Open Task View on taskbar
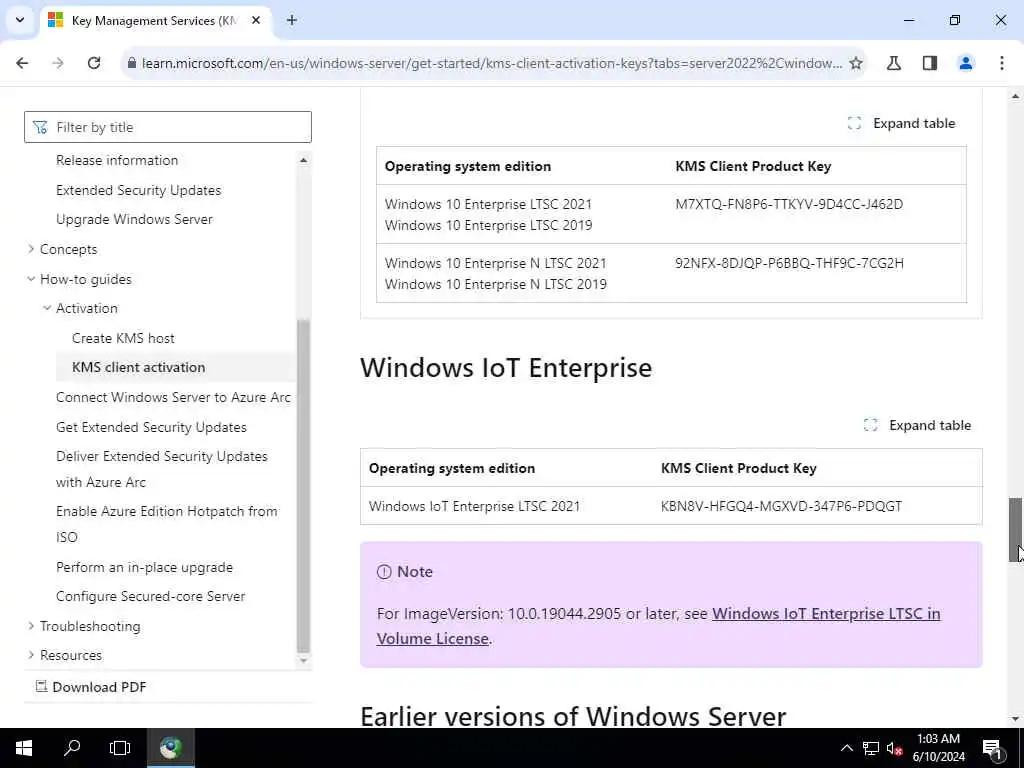 [120, 748]
